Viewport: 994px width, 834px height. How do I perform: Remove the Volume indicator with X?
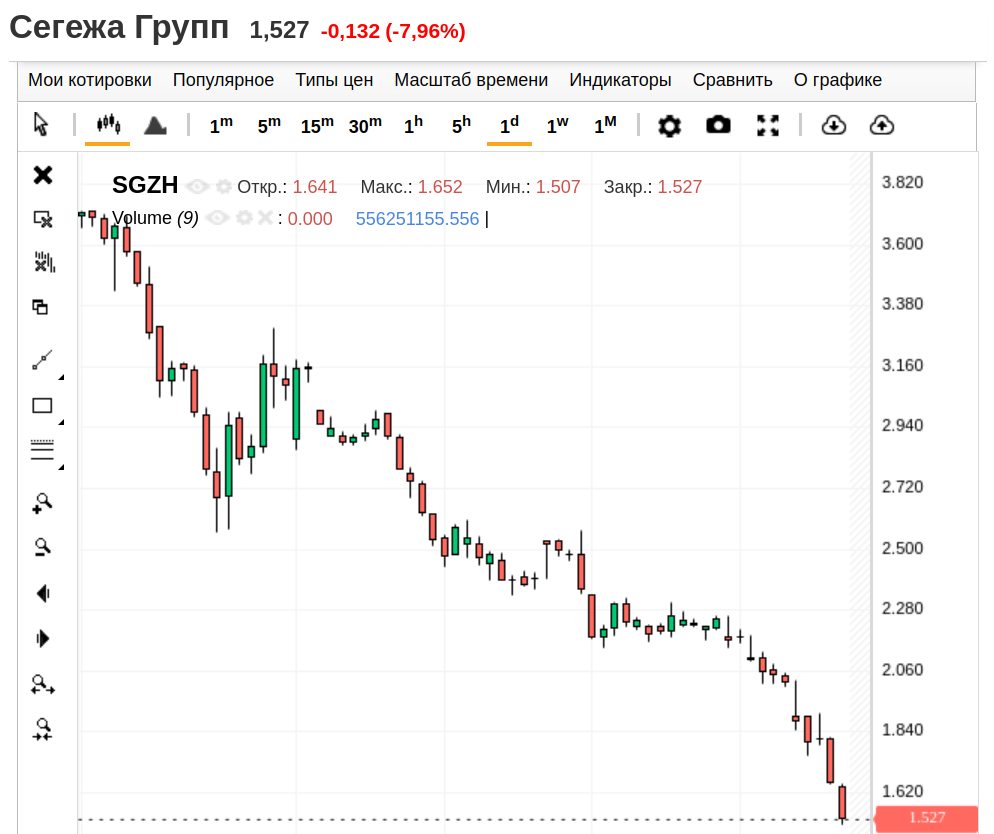pyautogui.click(x=265, y=218)
